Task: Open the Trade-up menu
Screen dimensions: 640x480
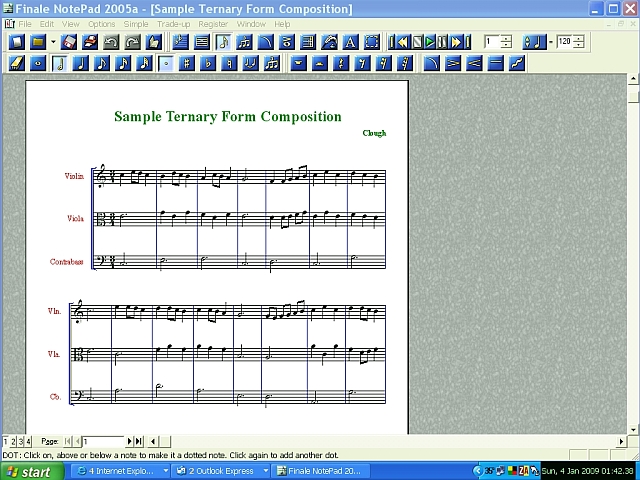Action: [x=173, y=24]
